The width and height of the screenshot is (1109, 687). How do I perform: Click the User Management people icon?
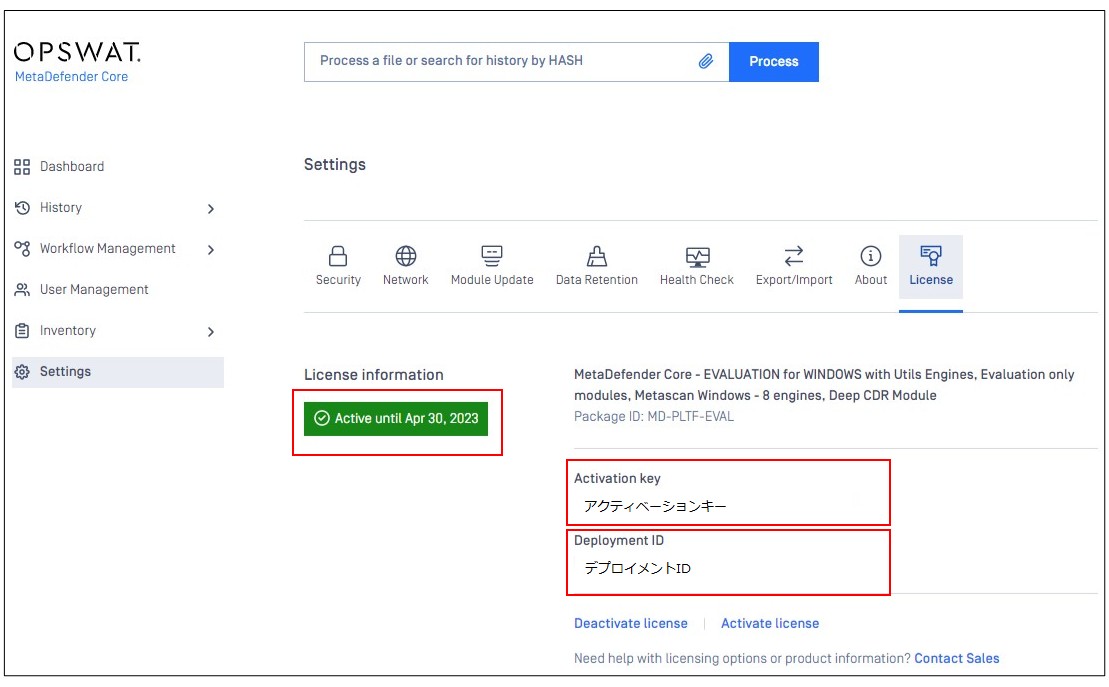[22, 290]
